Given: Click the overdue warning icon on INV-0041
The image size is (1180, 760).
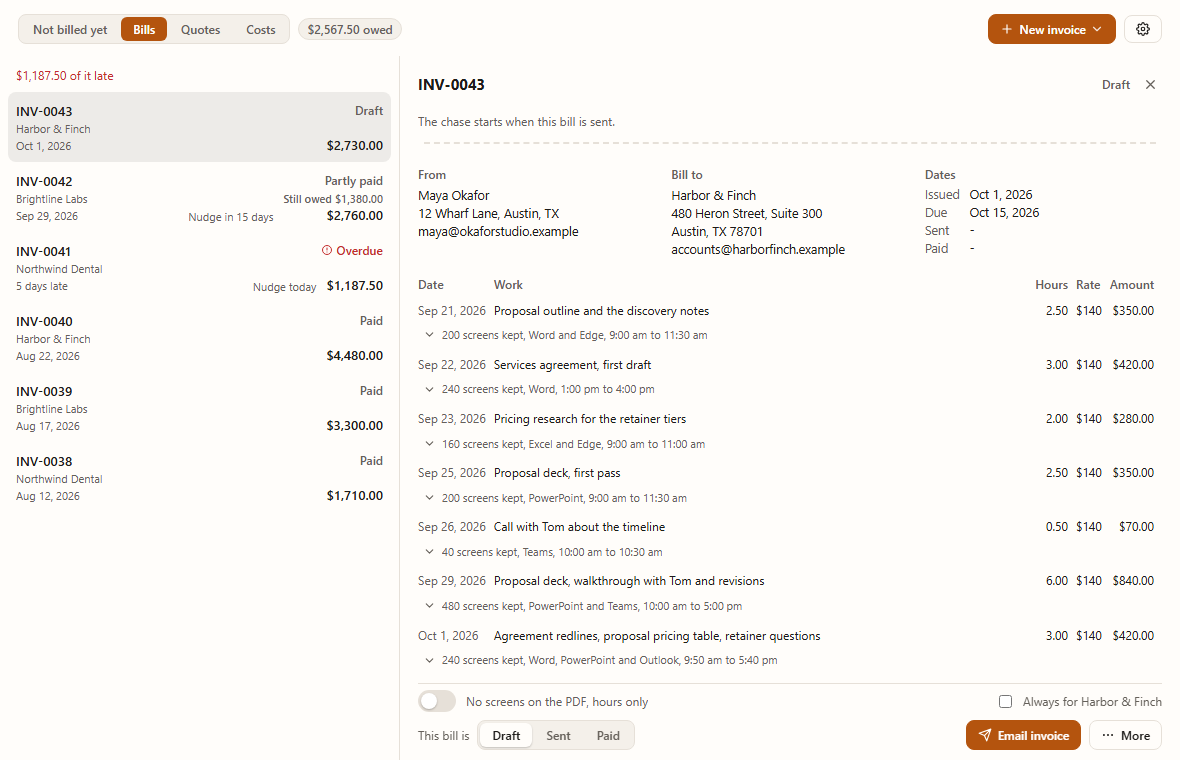Looking at the screenshot, I should [x=327, y=251].
